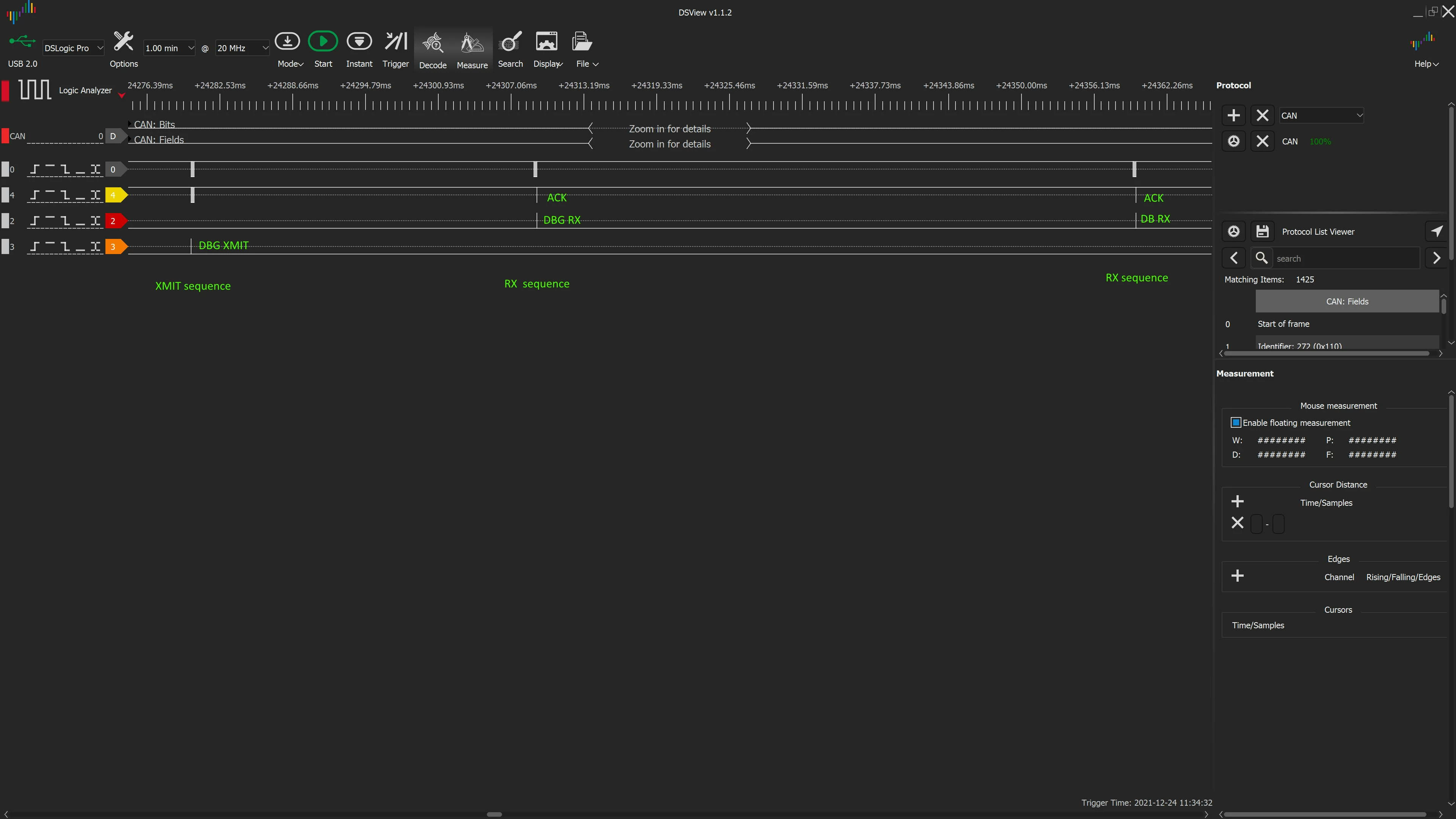Select the Start of frame row

[x=1347, y=324]
